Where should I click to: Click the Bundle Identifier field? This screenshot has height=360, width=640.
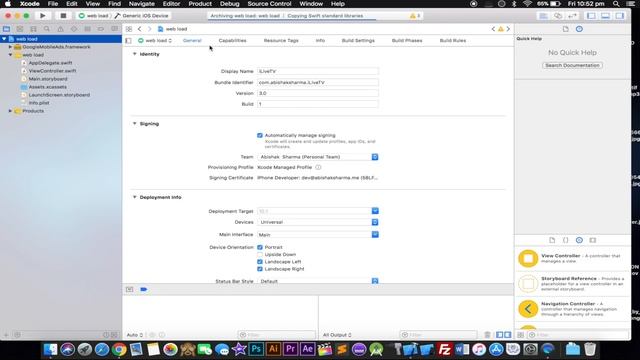click(318, 82)
